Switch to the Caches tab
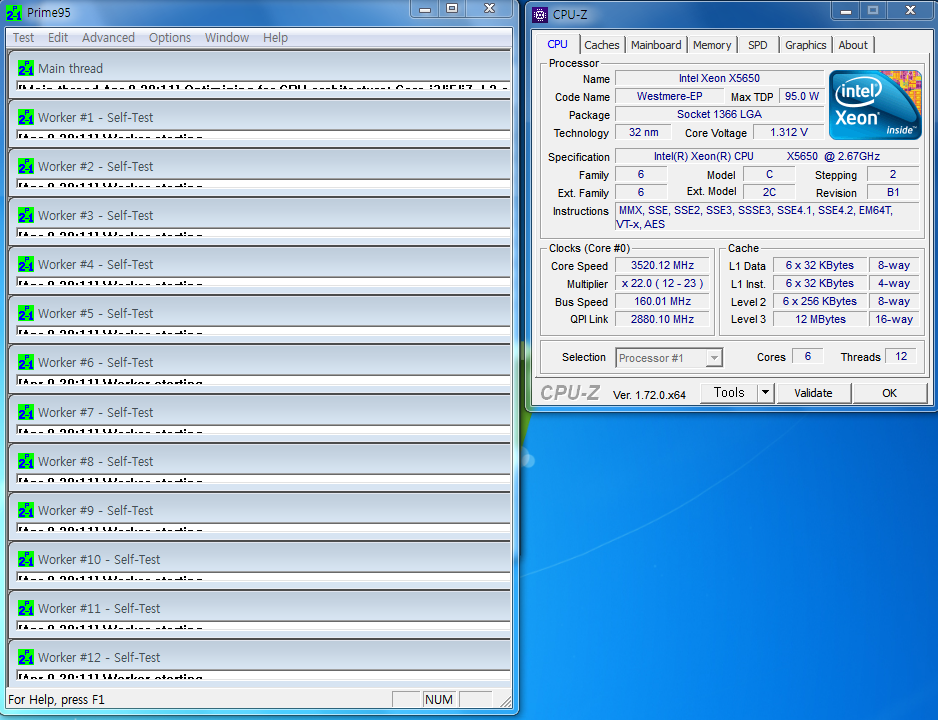938x720 pixels. coord(602,45)
